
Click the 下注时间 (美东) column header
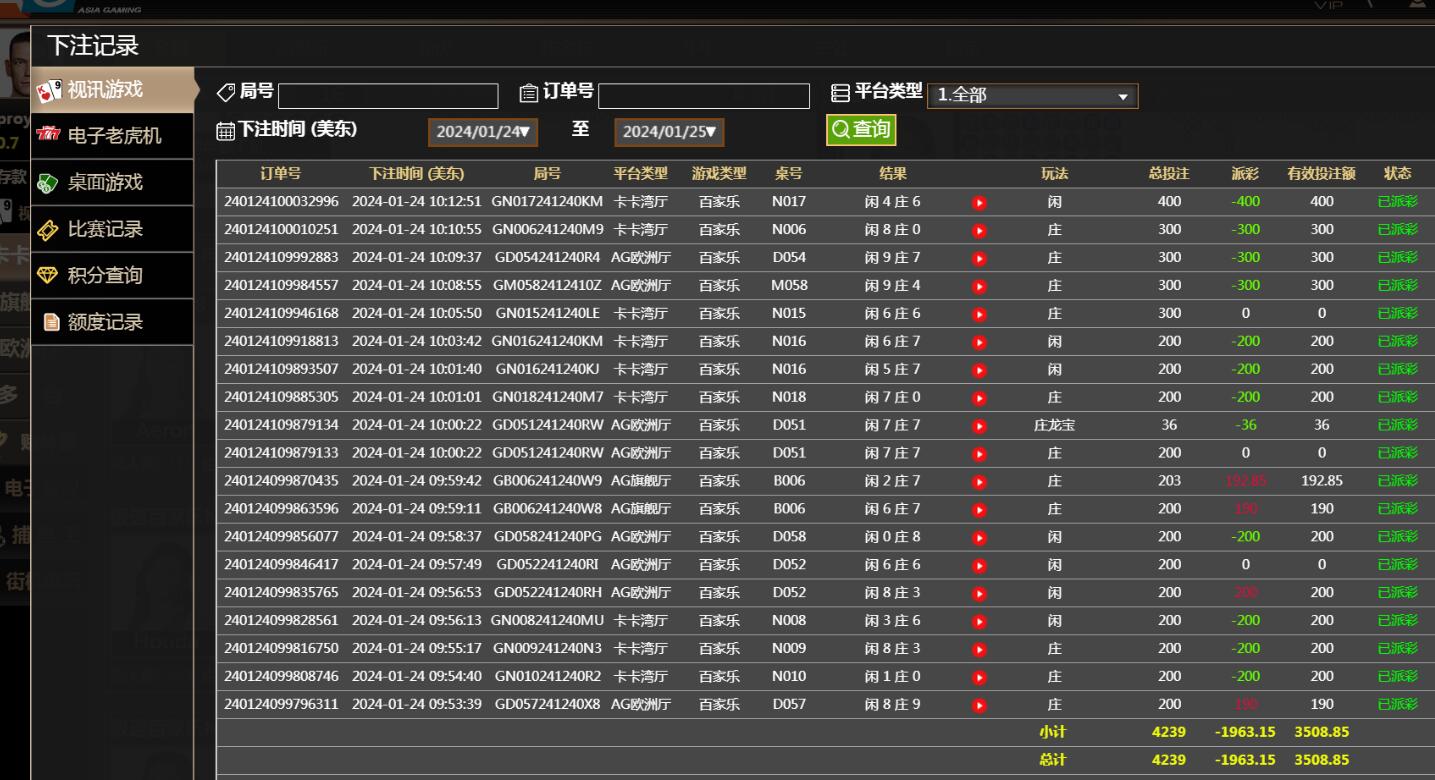417,174
